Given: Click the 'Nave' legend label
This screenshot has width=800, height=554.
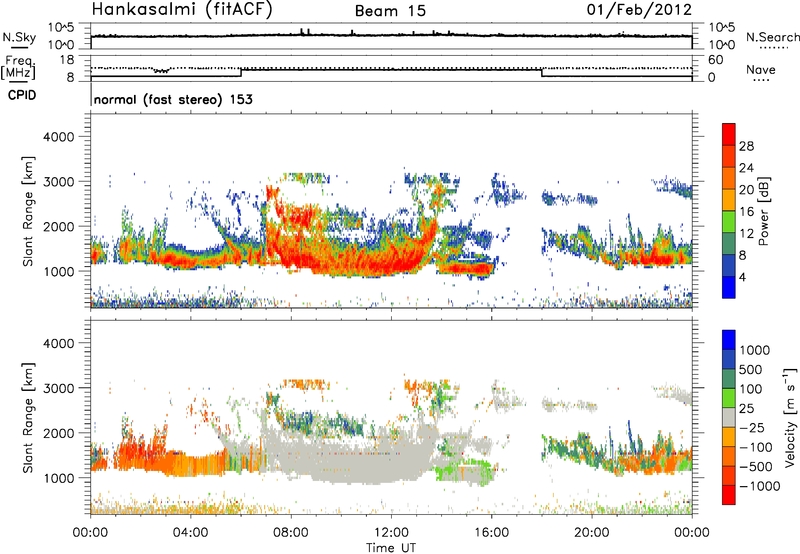Looking at the screenshot, I should click(761, 69).
